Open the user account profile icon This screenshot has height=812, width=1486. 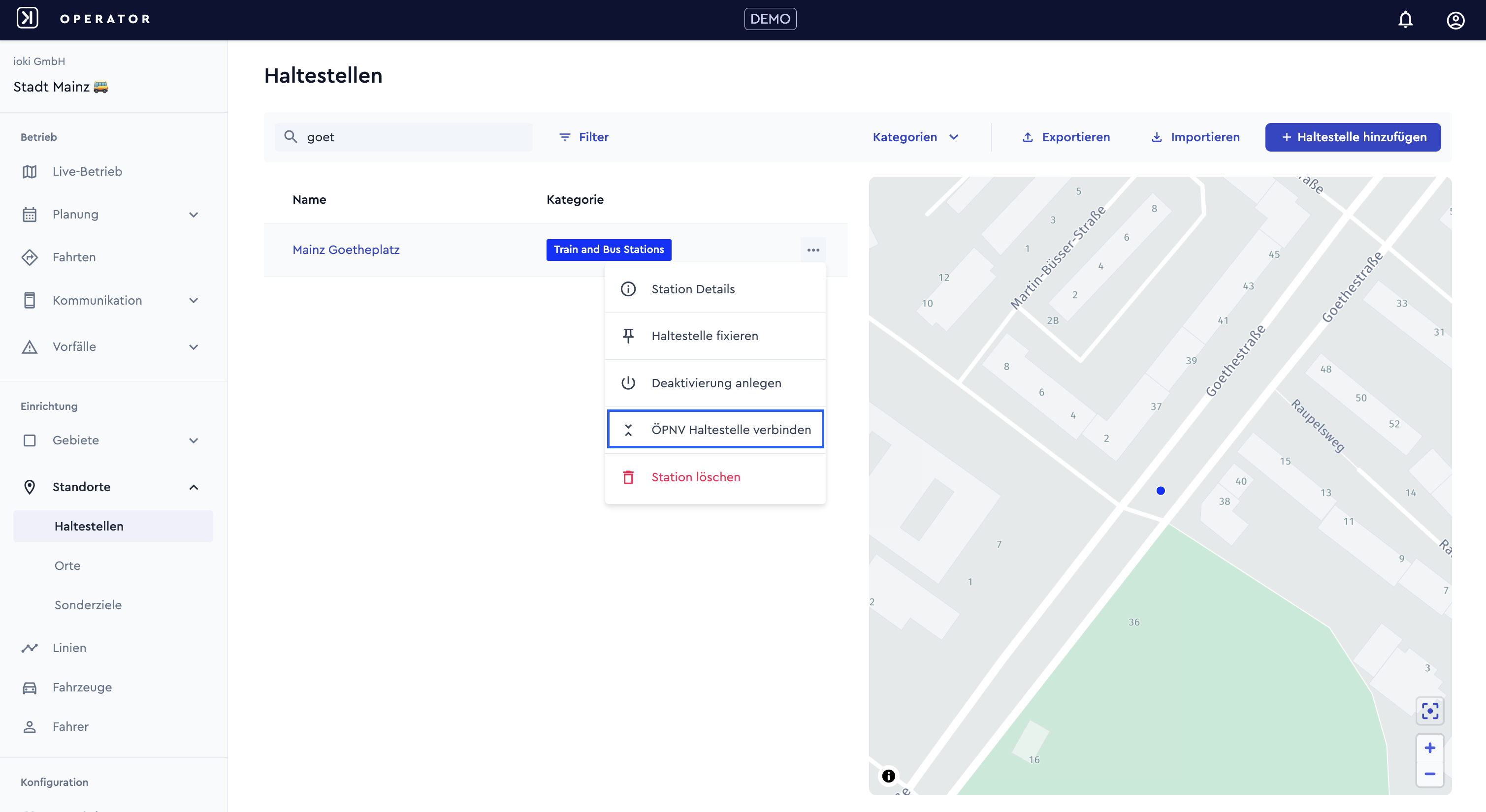click(1455, 20)
